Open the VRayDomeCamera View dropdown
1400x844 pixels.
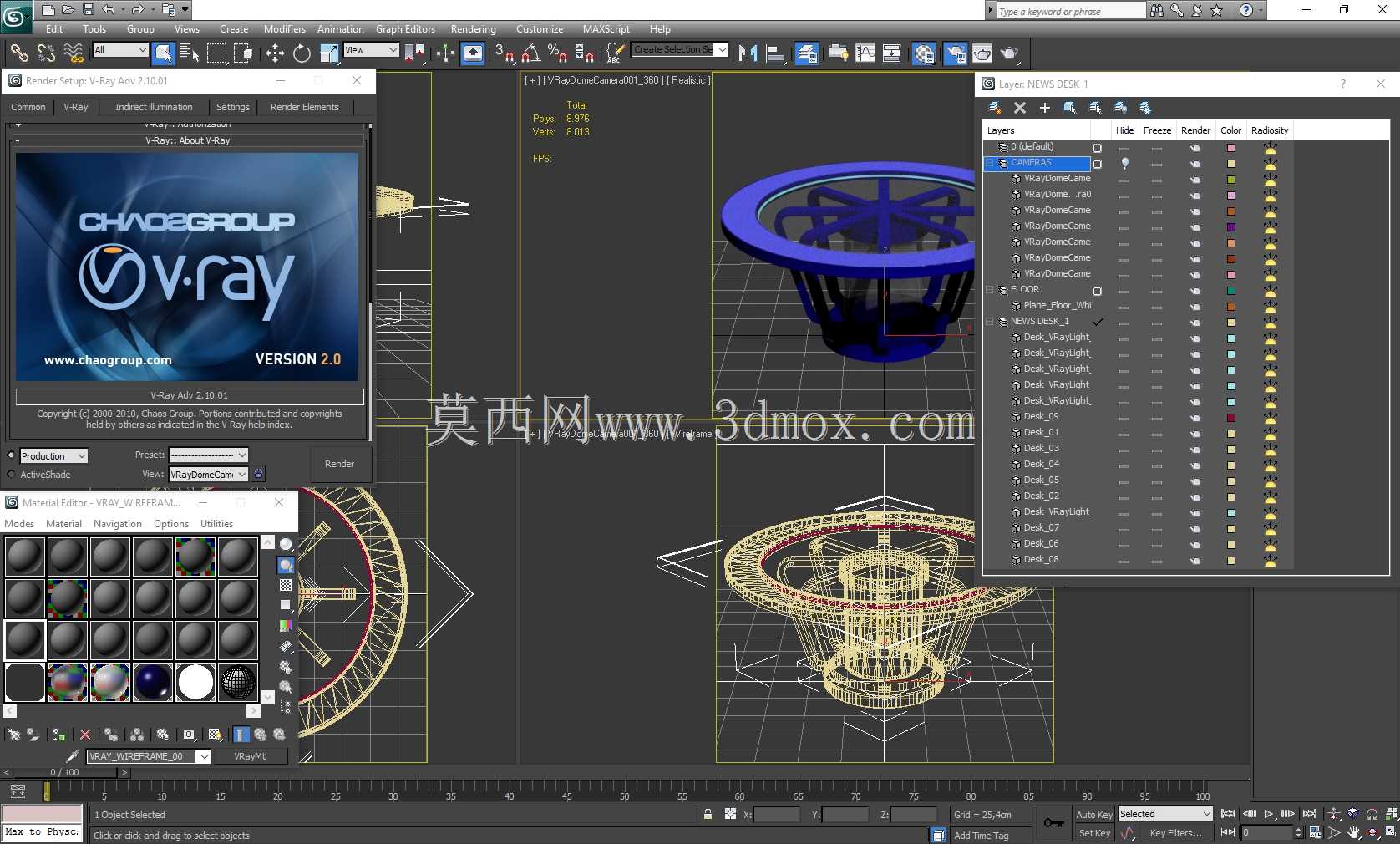coord(209,475)
